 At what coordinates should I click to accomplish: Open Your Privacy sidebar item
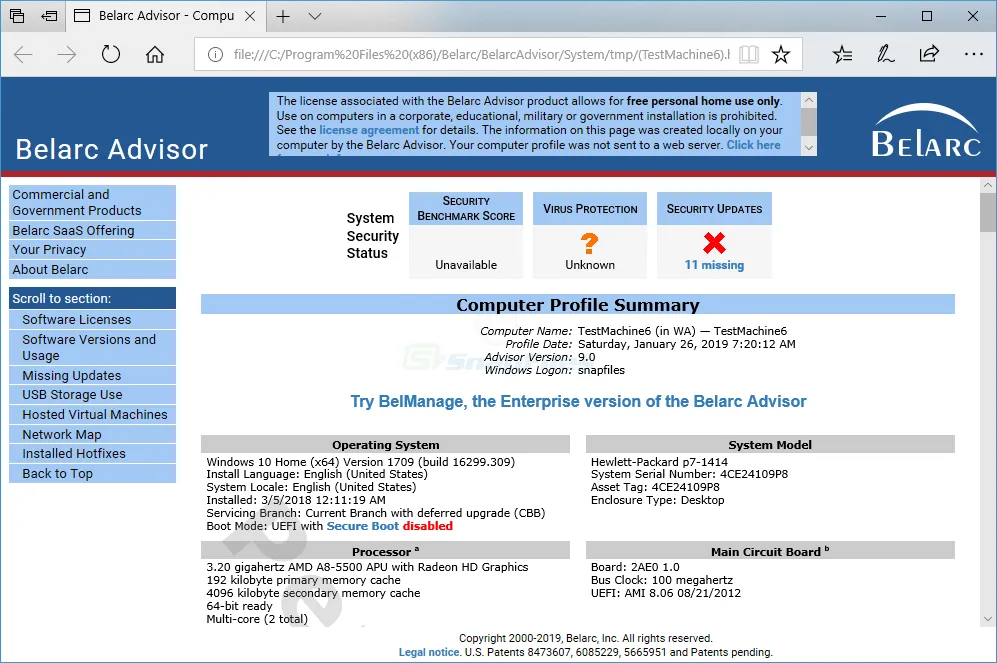92,250
